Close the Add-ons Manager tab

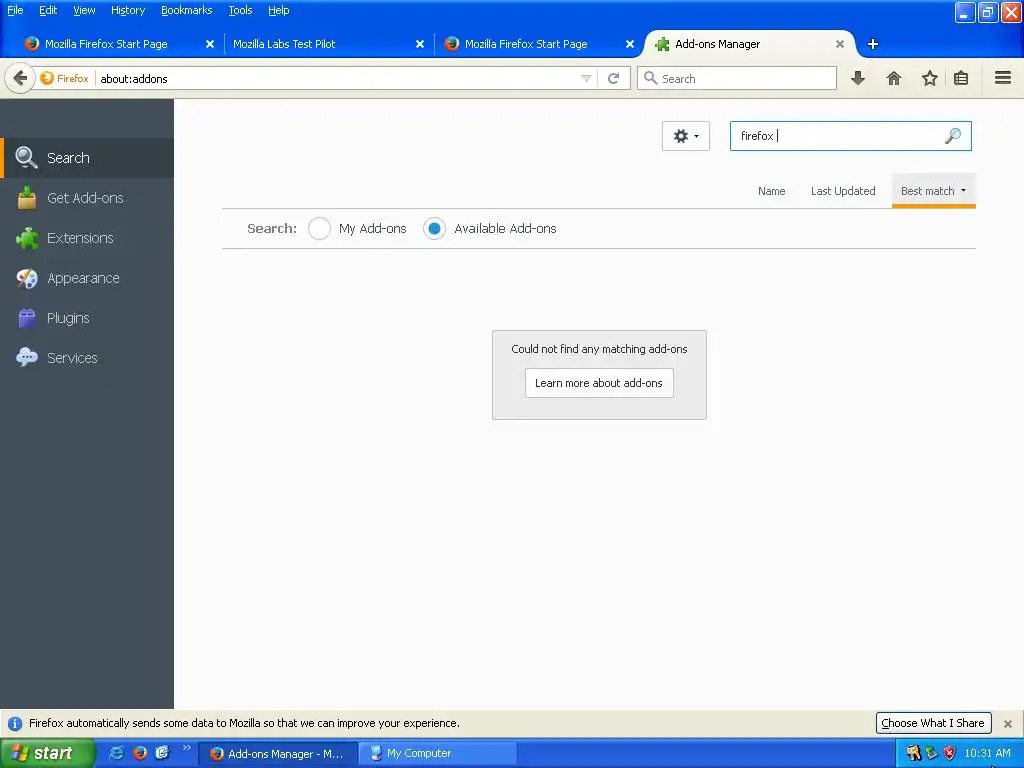coord(840,44)
